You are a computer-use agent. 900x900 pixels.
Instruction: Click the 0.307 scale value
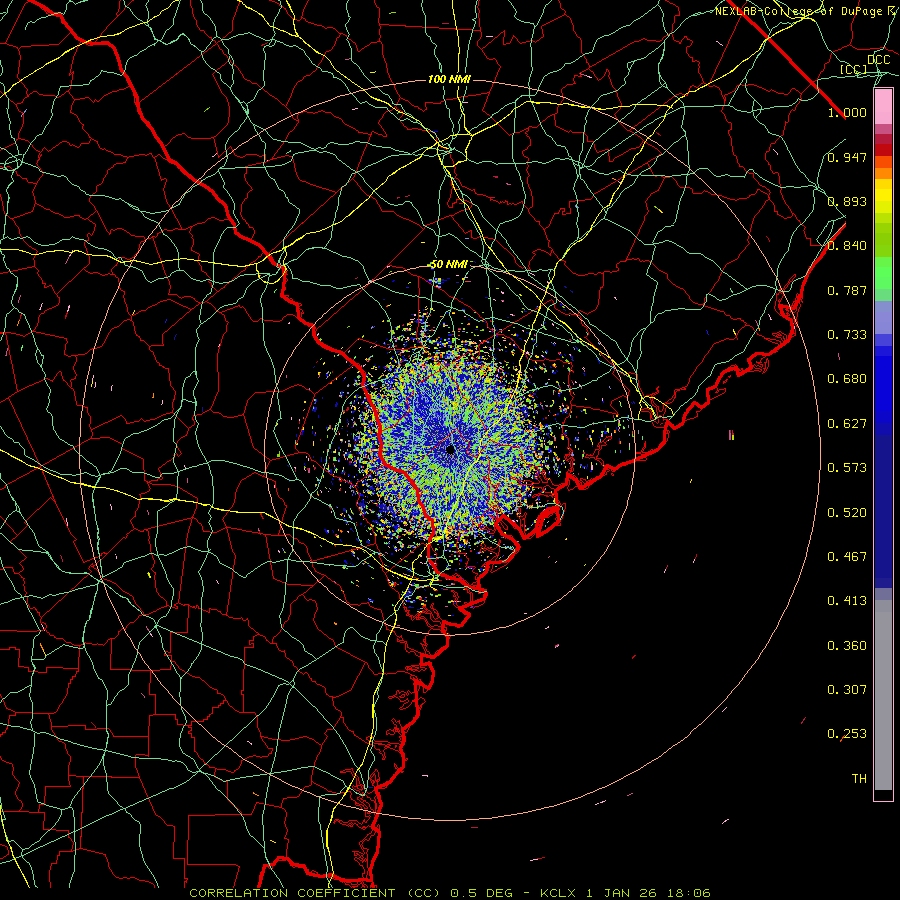pos(847,690)
